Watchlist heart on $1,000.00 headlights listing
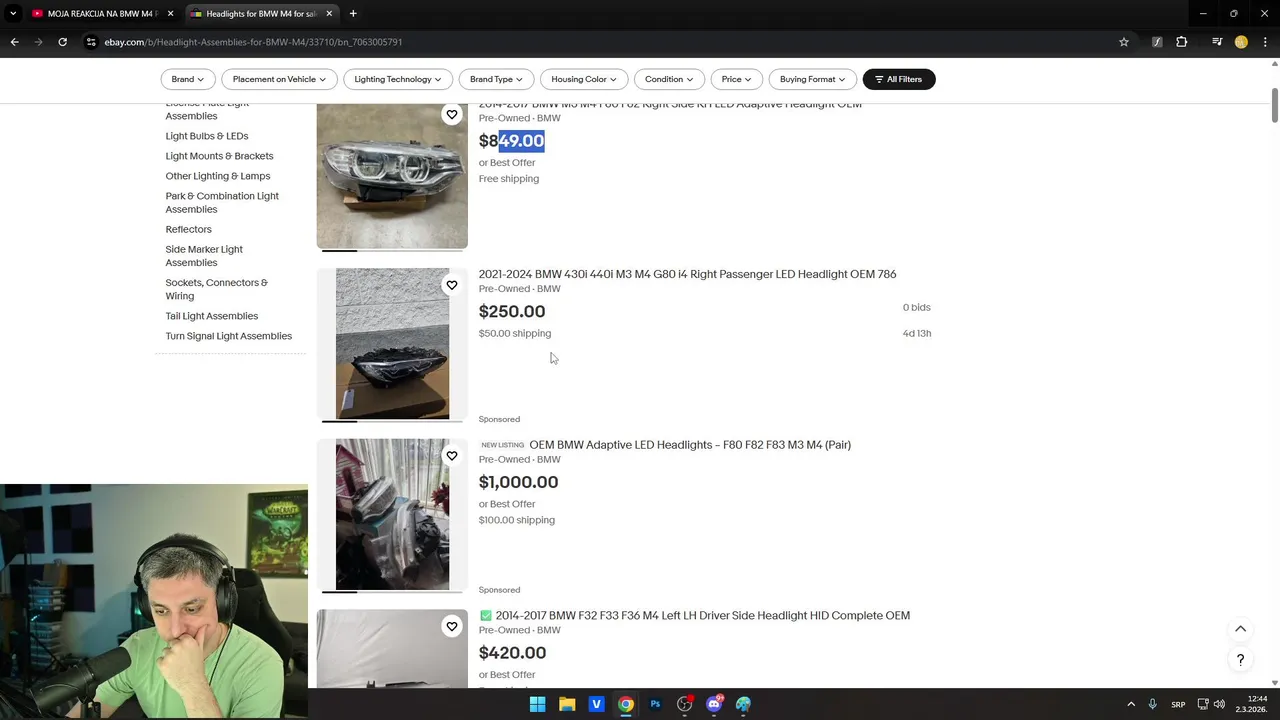The width and height of the screenshot is (1280, 720). click(452, 456)
